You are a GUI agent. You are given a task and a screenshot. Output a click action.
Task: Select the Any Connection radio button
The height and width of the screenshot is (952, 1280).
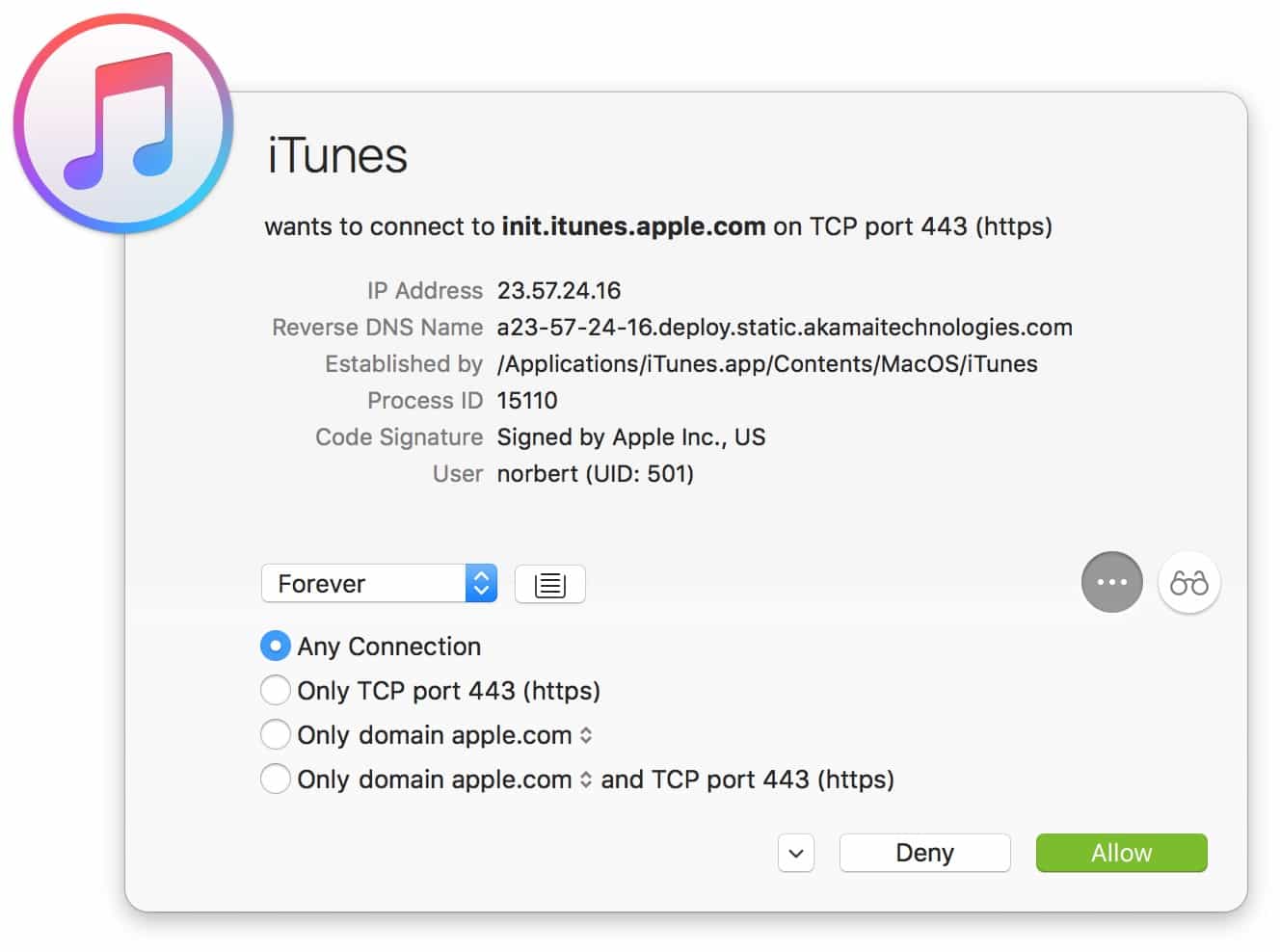(x=276, y=646)
